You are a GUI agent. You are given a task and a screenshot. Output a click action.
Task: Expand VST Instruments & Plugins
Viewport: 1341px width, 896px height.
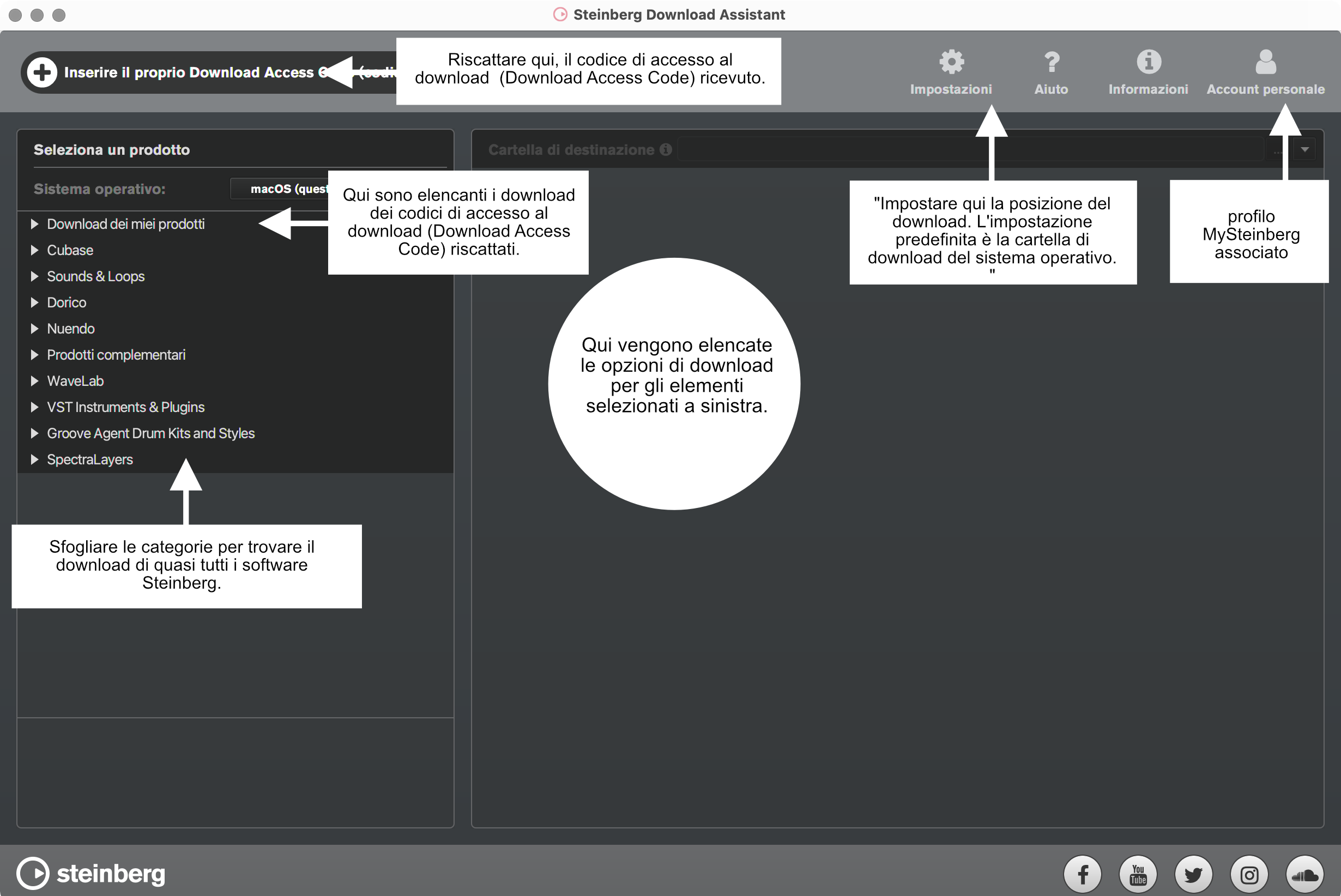coord(34,408)
